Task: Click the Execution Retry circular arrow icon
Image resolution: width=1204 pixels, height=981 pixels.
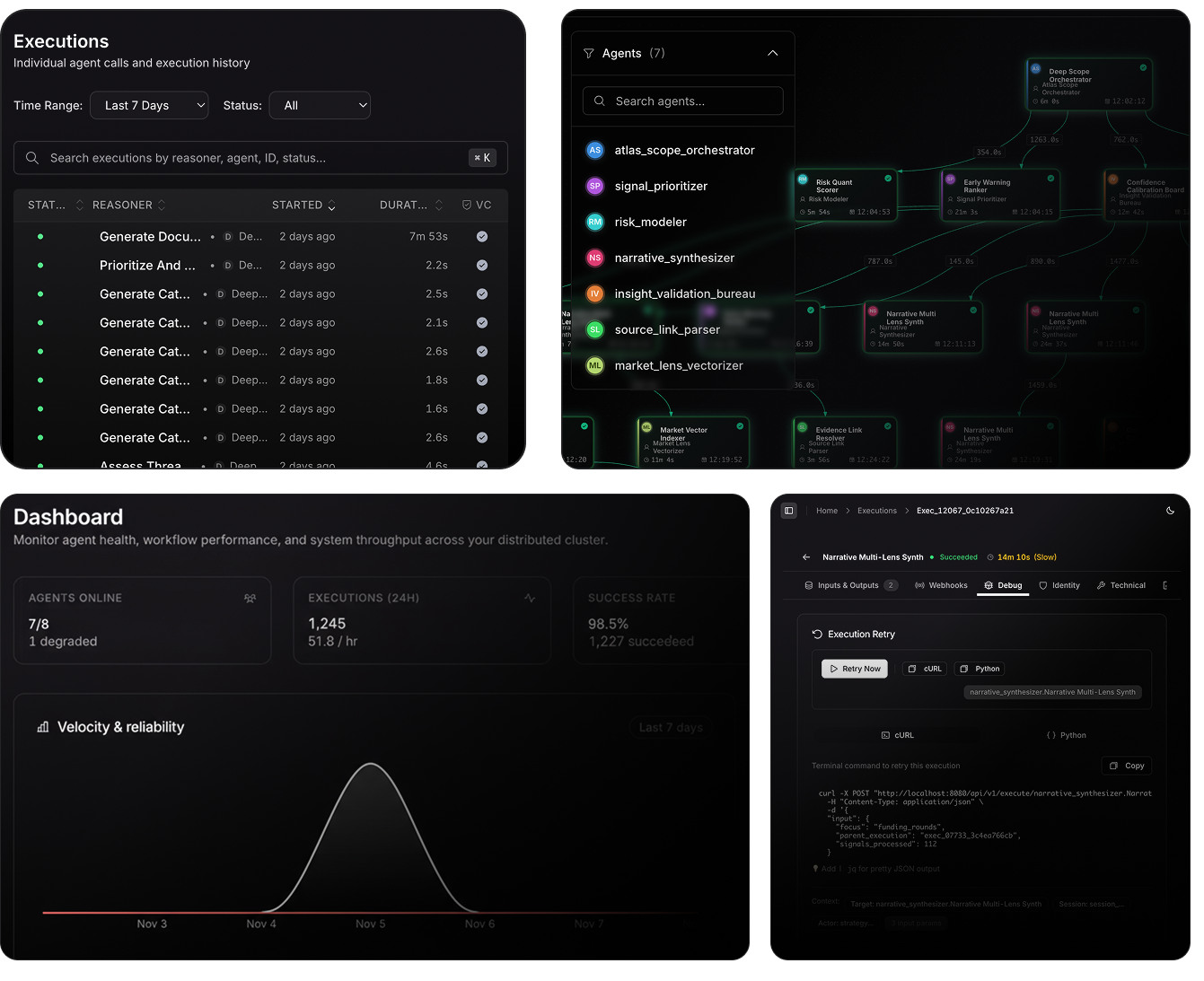Action: click(818, 633)
